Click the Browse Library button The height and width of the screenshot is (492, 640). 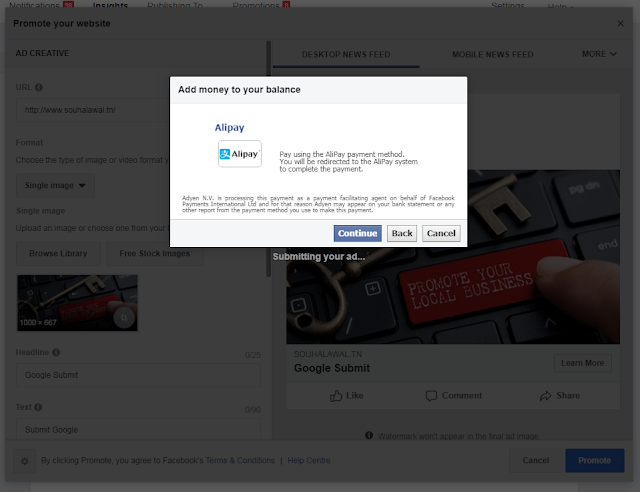pos(58,254)
